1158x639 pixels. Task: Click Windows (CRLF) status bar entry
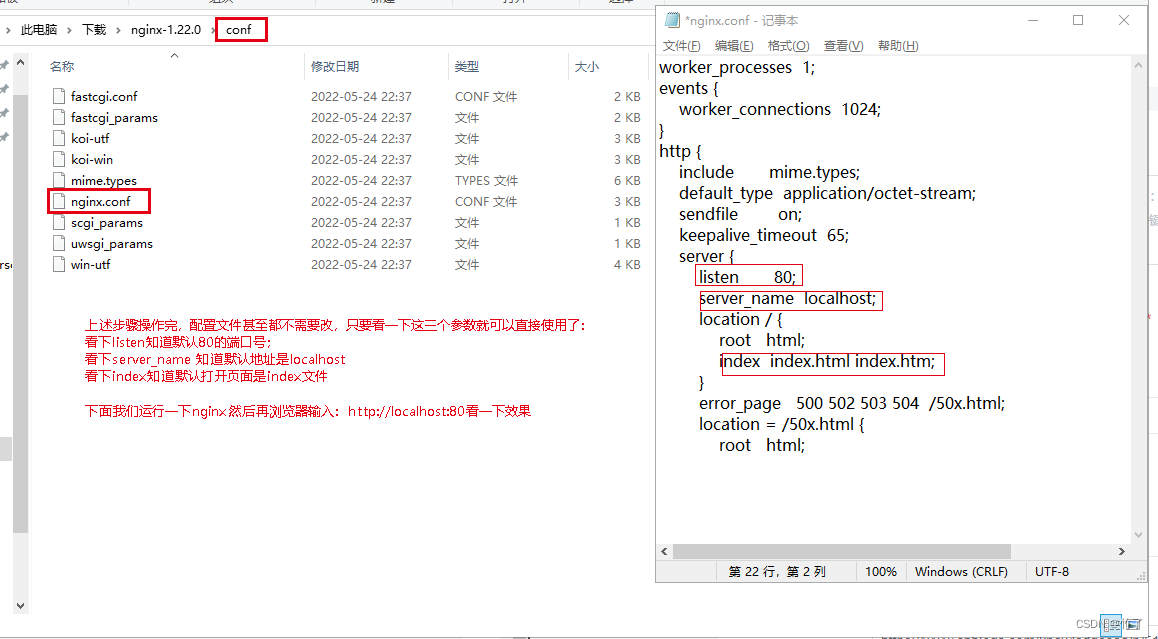[960, 572]
